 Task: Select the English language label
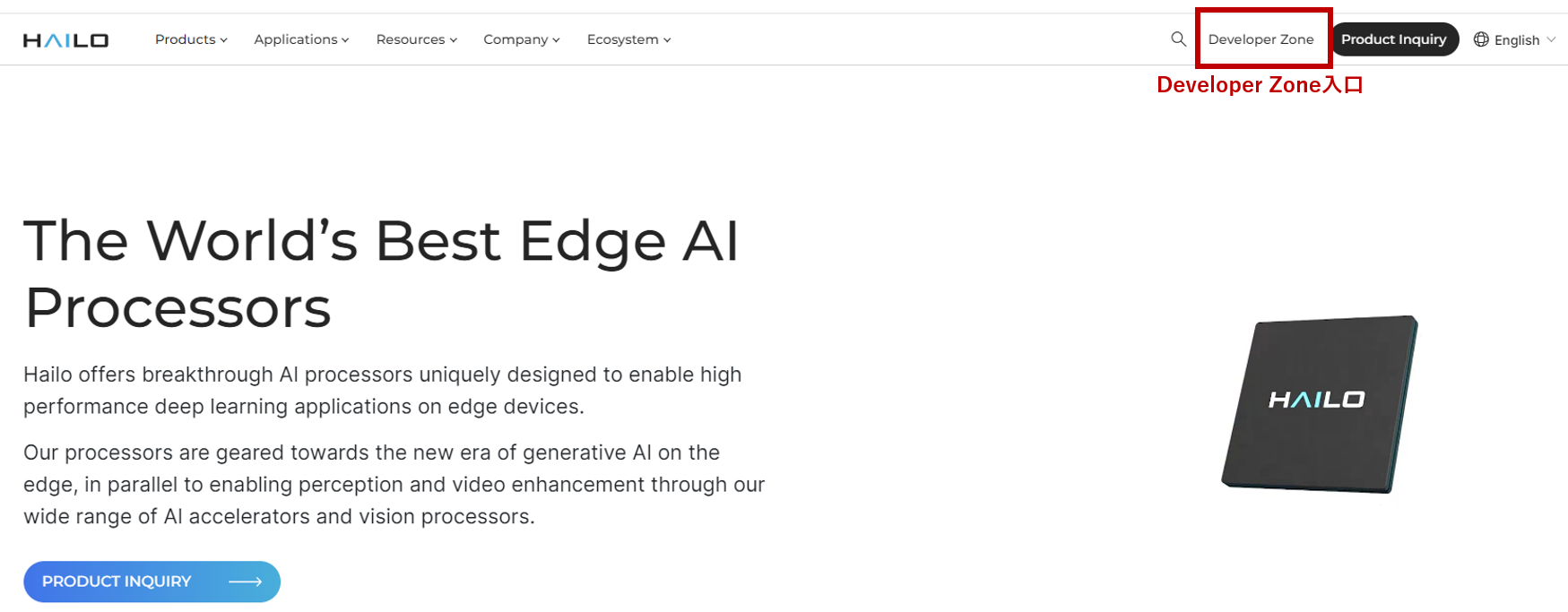[1517, 40]
